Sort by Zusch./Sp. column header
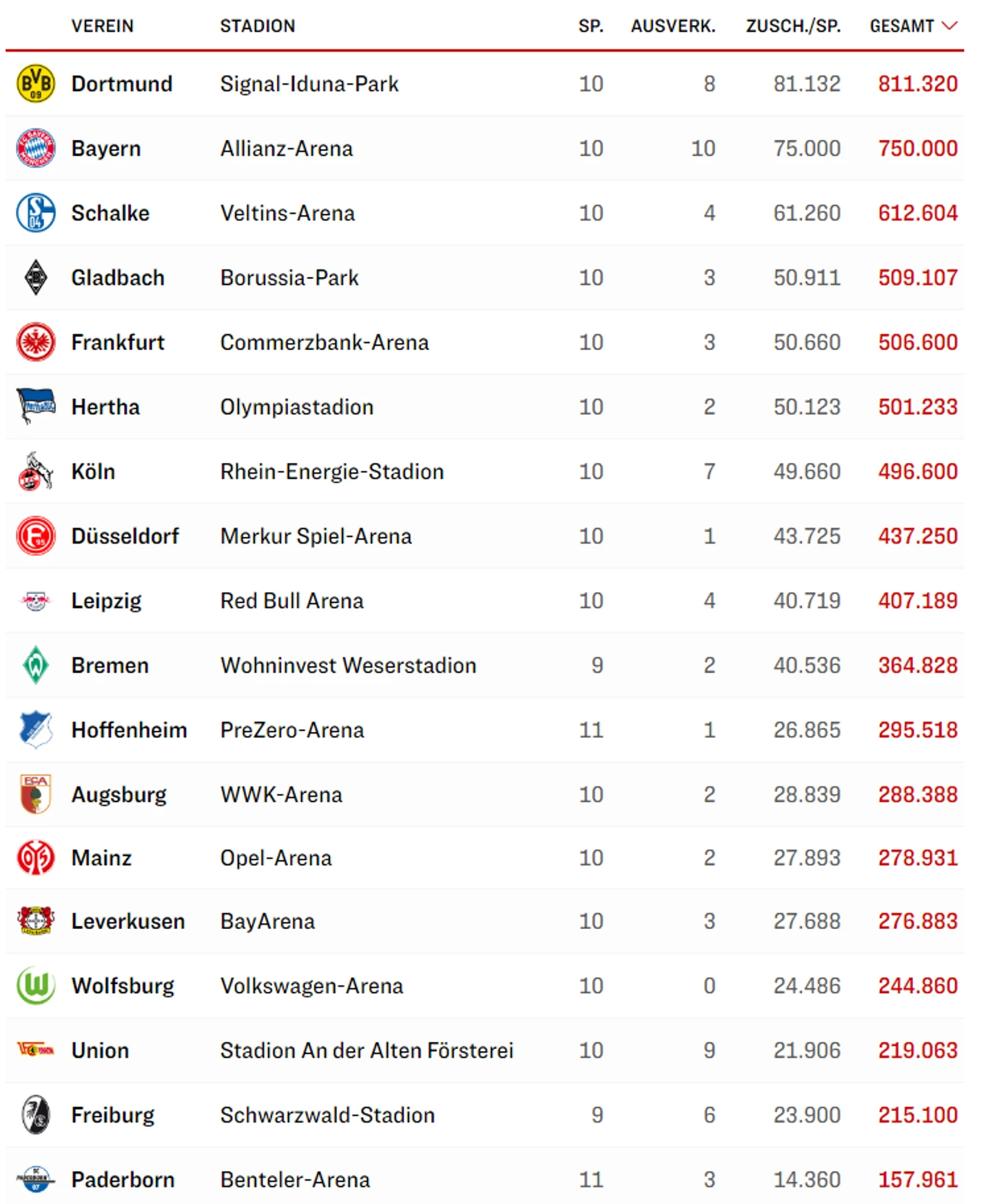This screenshot has width=1006, height=1204. [x=793, y=26]
